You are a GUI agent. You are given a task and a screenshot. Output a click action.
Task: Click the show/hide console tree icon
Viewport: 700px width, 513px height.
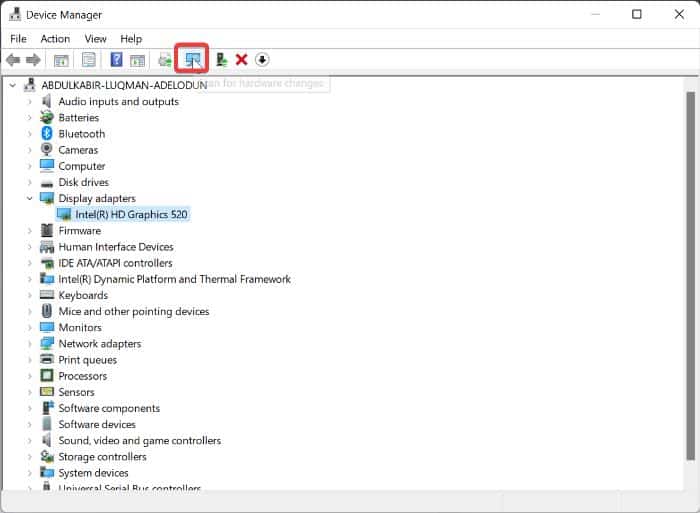(61, 60)
